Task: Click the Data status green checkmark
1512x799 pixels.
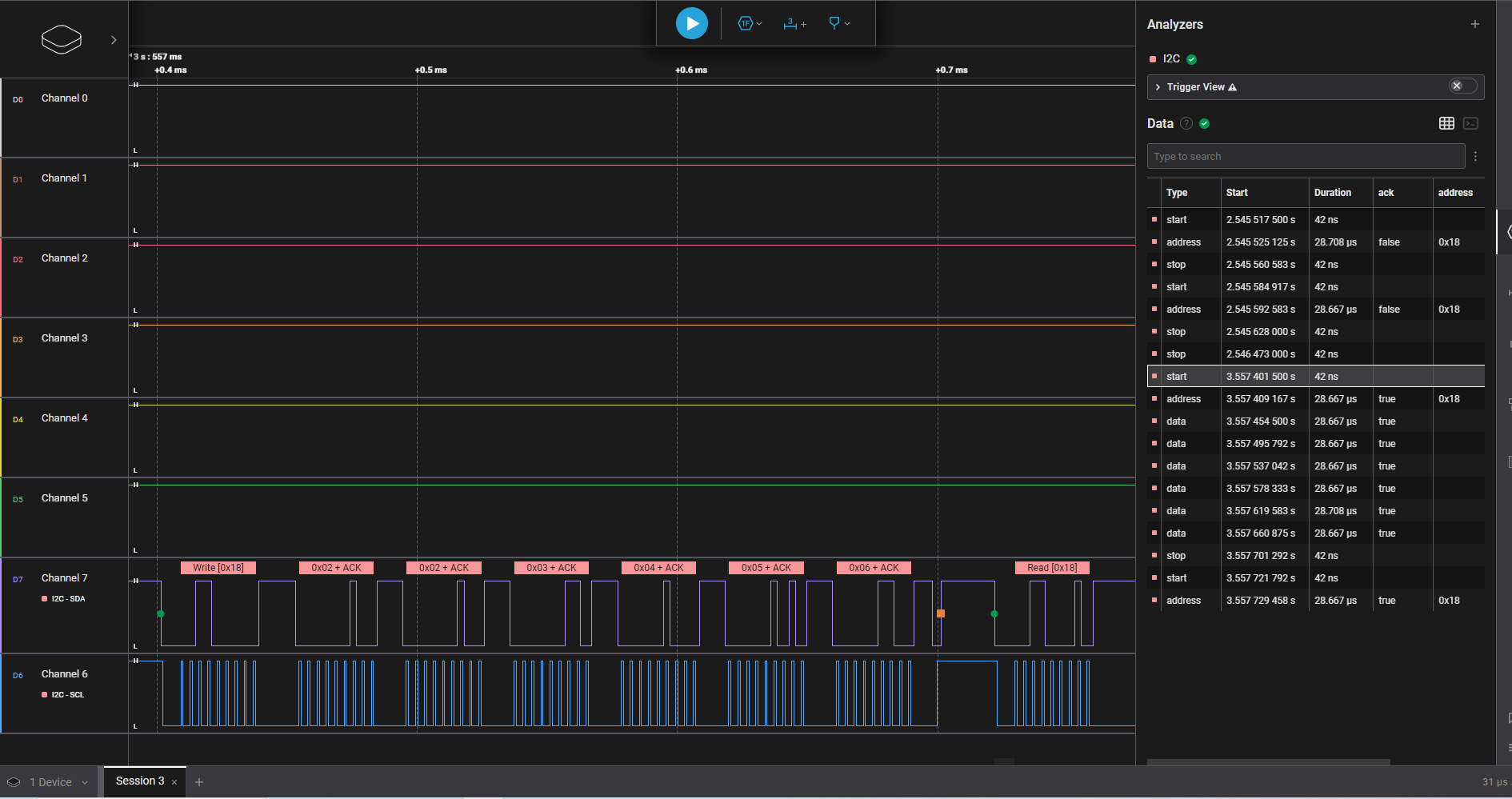Action: pos(1204,123)
